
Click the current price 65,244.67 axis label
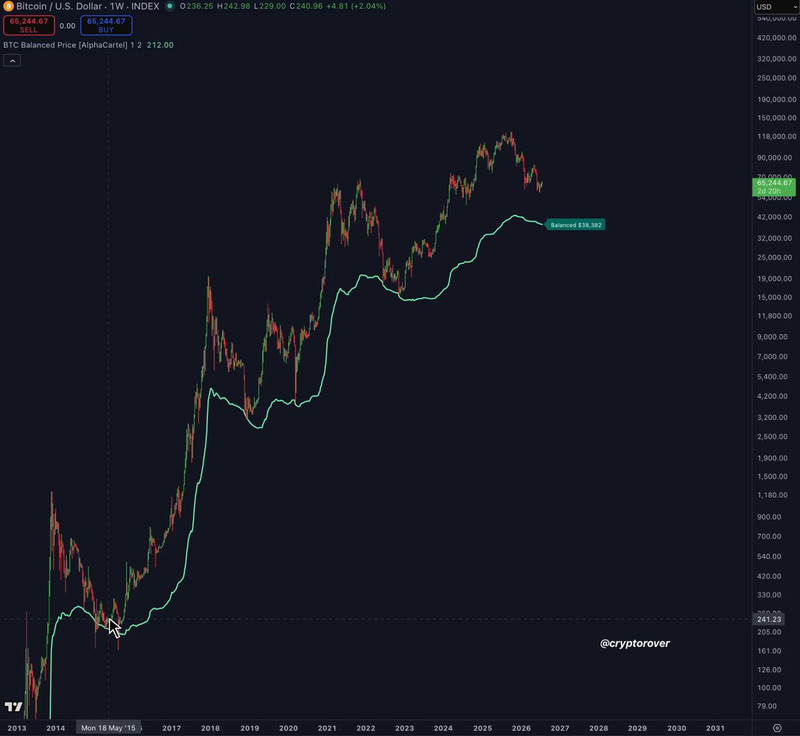[x=773, y=187]
